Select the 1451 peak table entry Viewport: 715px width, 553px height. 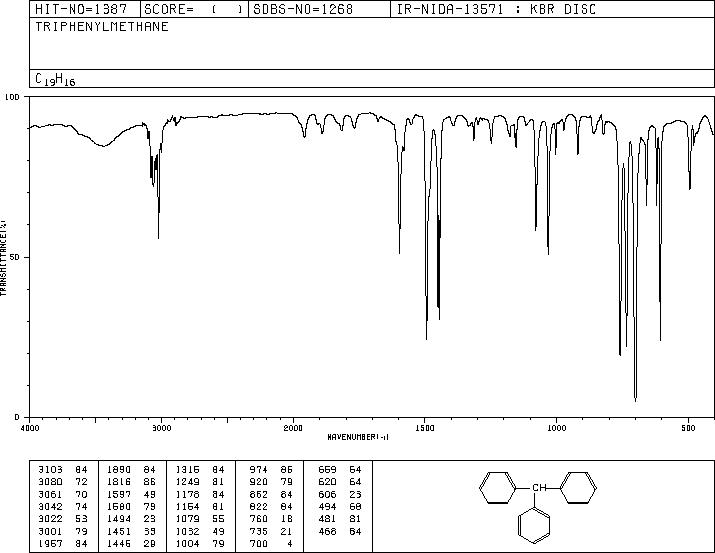pyautogui.click(x=131, y=531)
